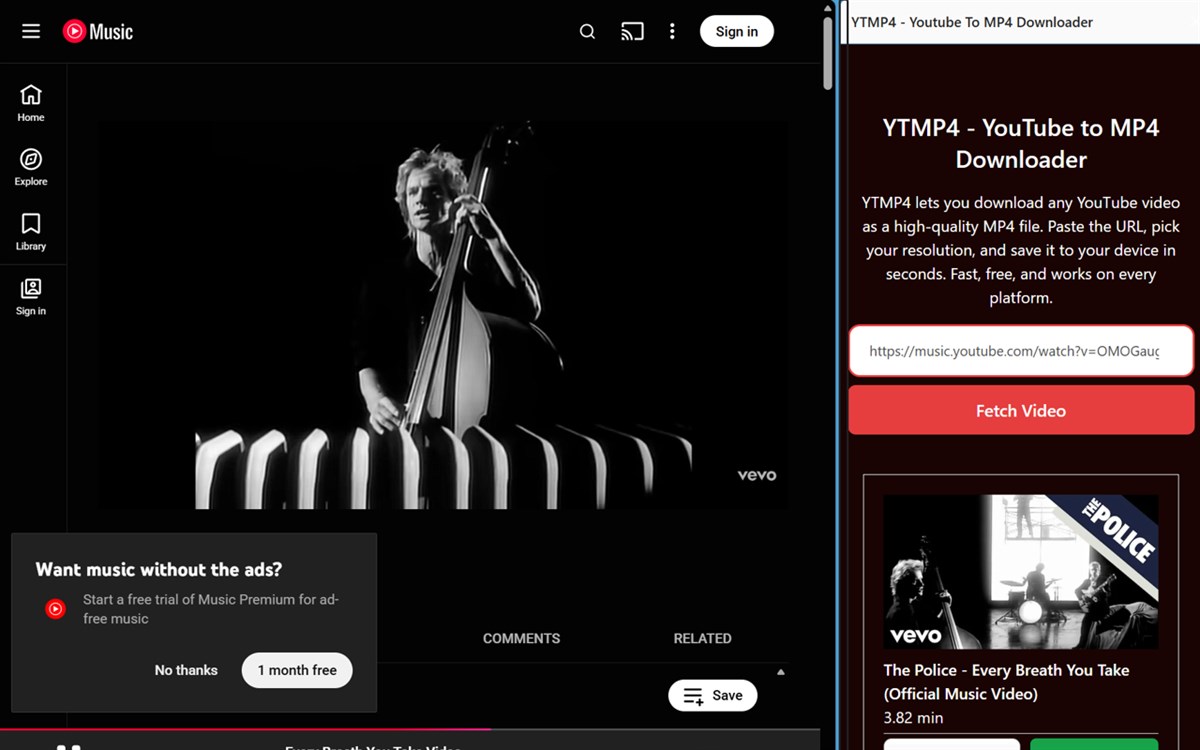Click The Police video thumbnail
This screenshot has height=750, width=1200.
coord(1021,572)
